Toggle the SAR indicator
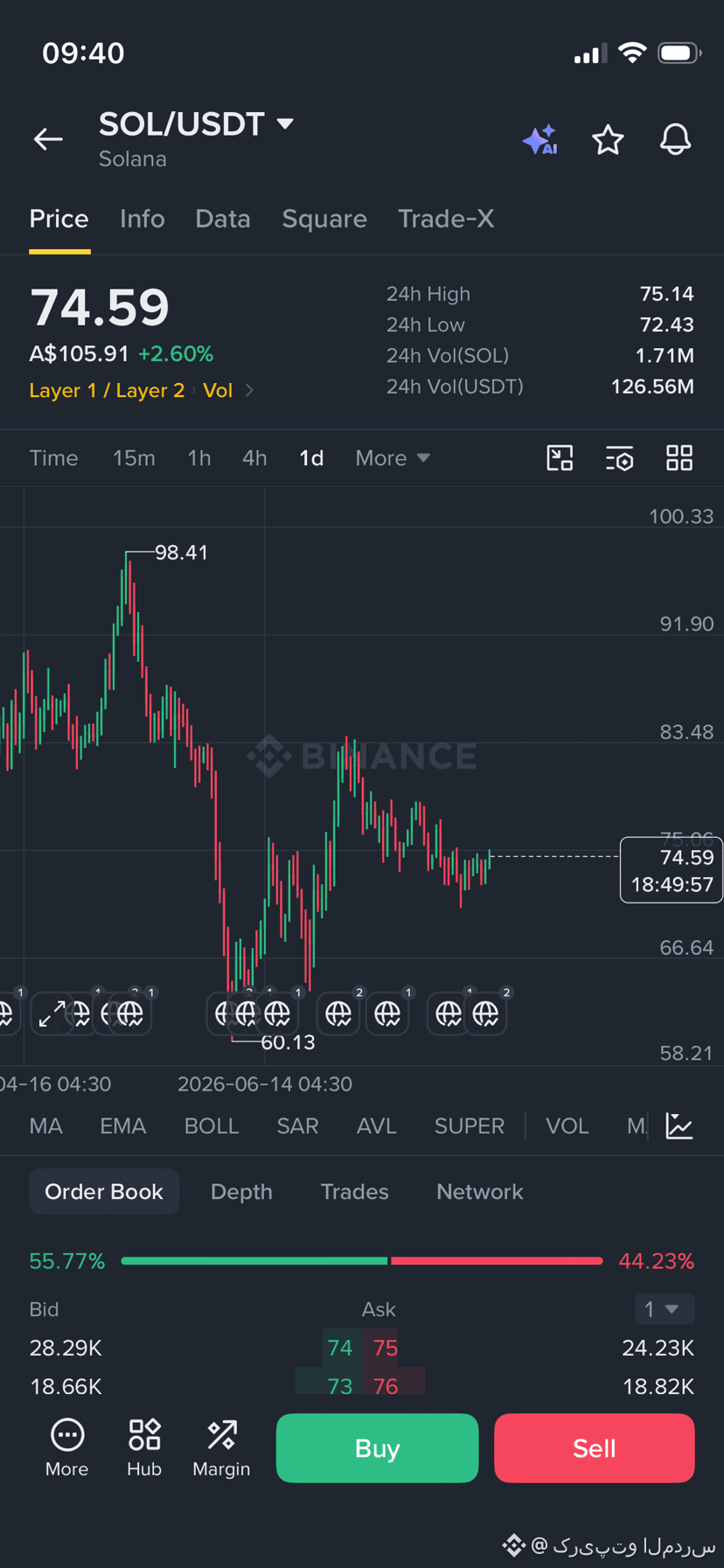The height and width of the screenshot is (1568, 724). pyautogui.click(x=297, y=1125)
